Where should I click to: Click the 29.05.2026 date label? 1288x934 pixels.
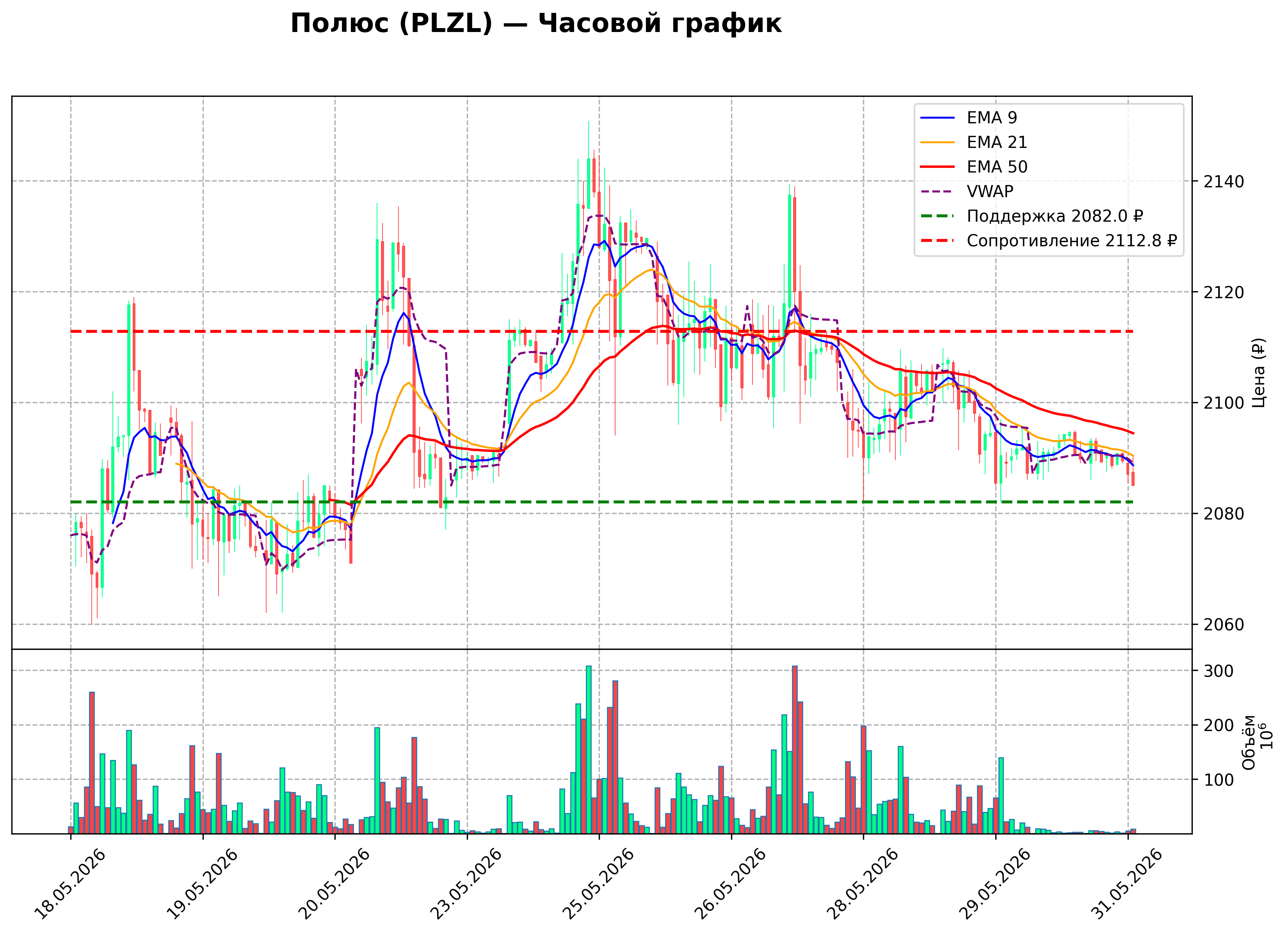coord(996,884)
